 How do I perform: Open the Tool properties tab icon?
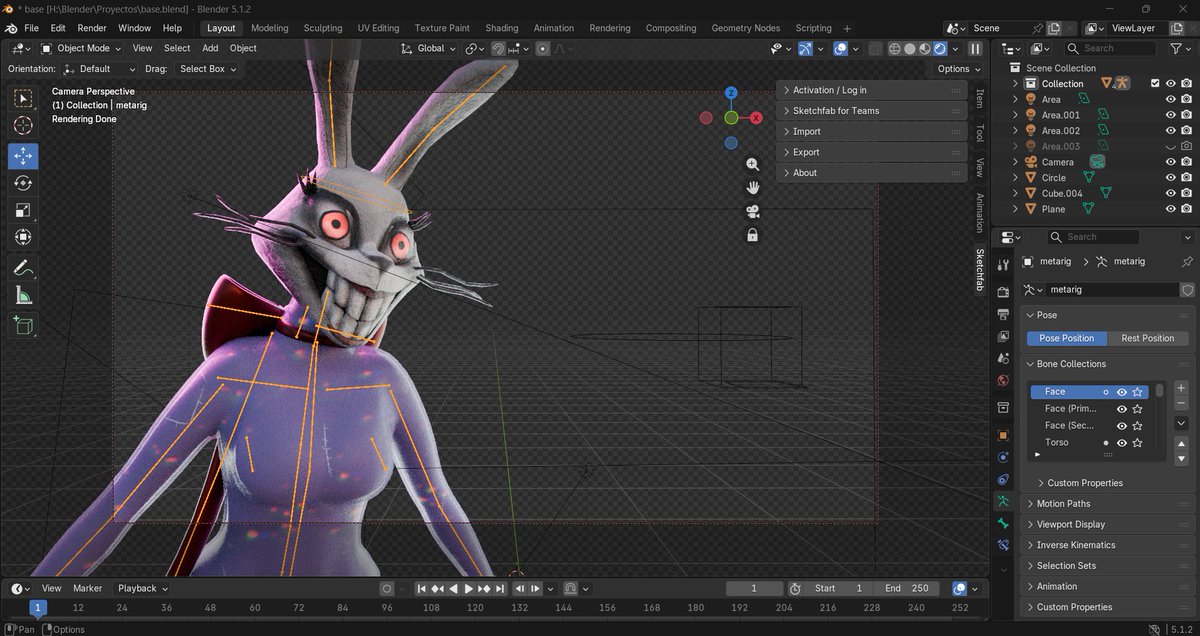[x=1003, y=263]
